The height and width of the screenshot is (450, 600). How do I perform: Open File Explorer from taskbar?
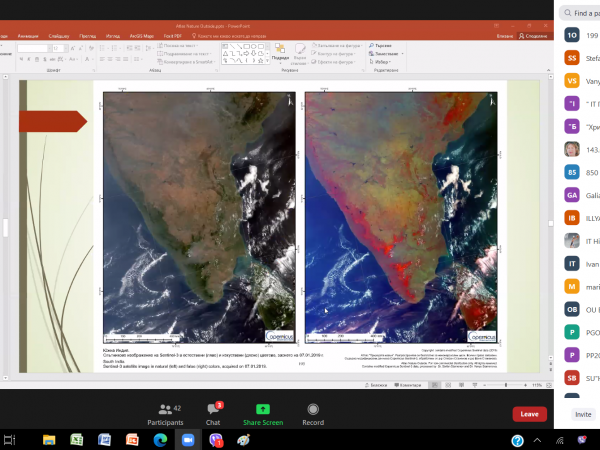point(49,440)
